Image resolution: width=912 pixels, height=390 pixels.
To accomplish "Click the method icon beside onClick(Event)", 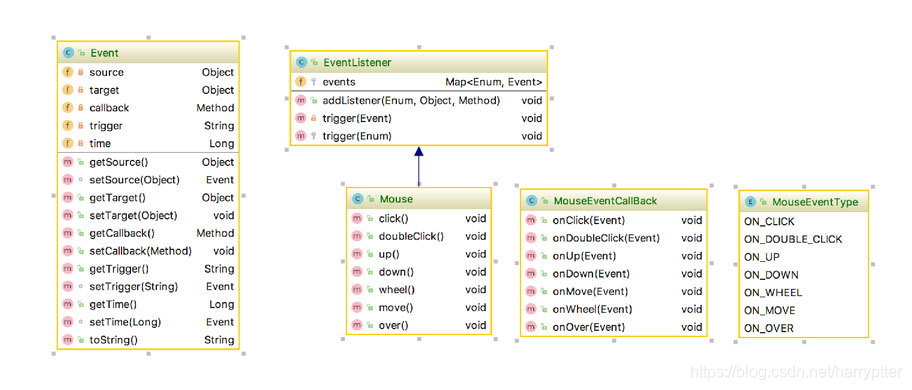I will tap(531, 220).
